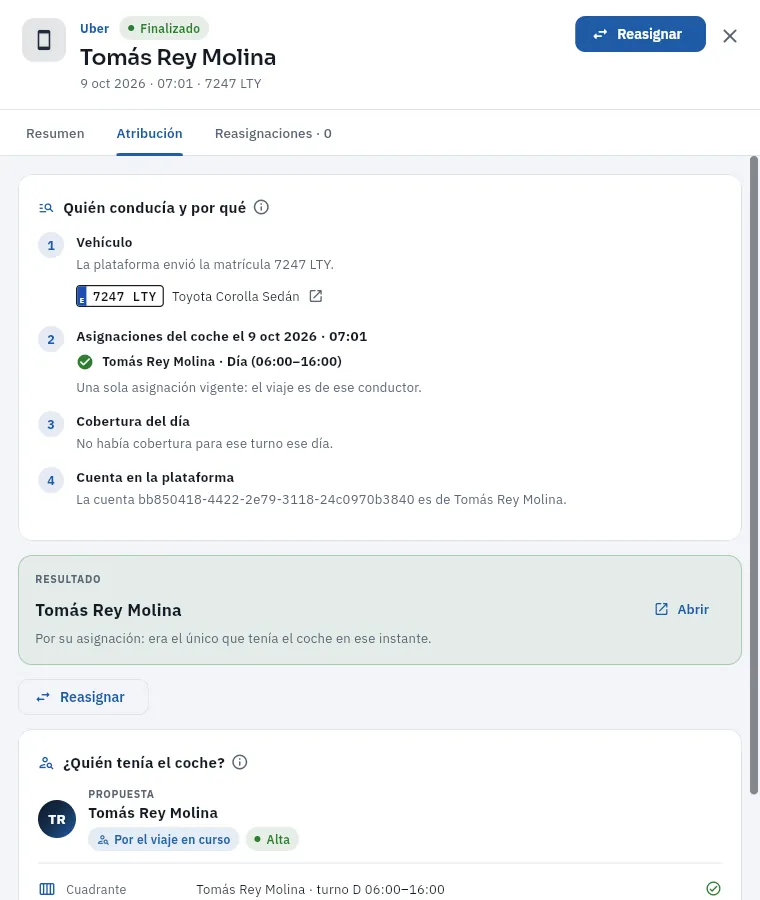Click step 3 Cobertura del día badge
Screen dimensions: 760x900
tap(51, 425)
